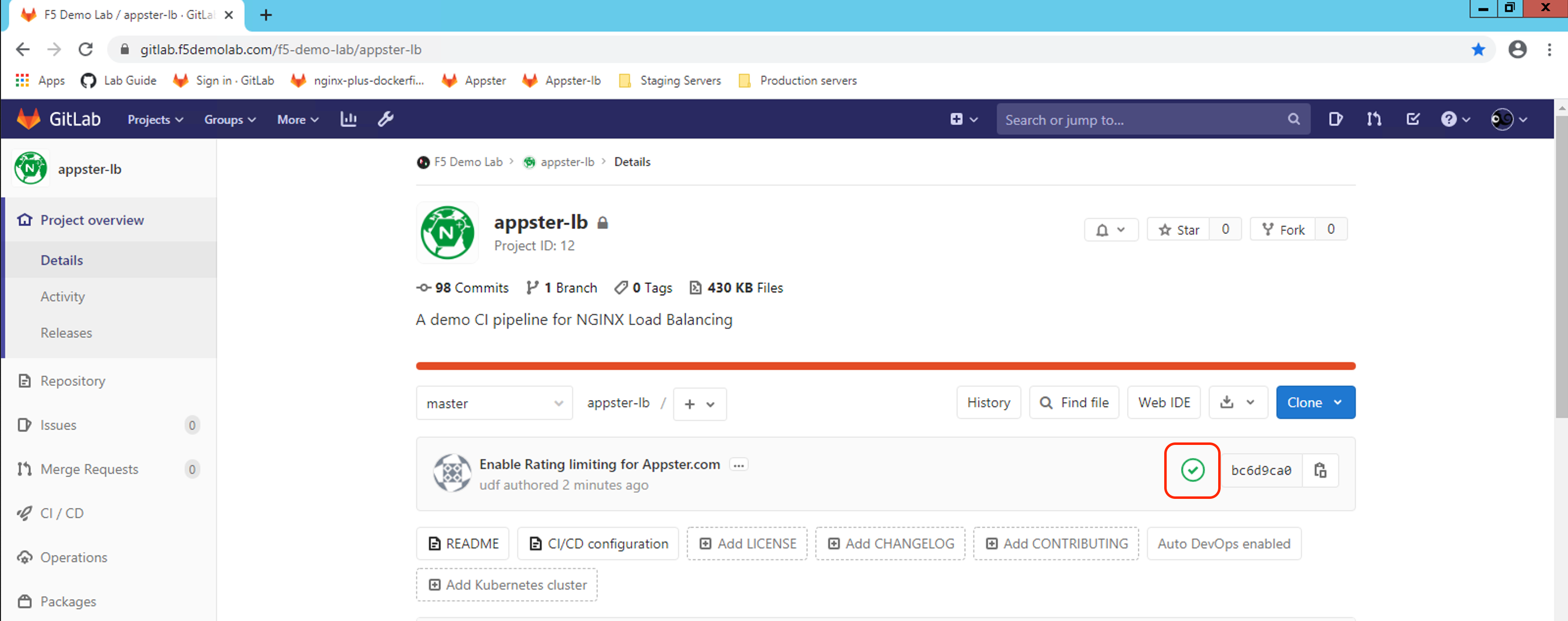Open merge requests icon in top navbar
The width and height of the screenshot is (1568, 621).
click(x=1374, y=119)
